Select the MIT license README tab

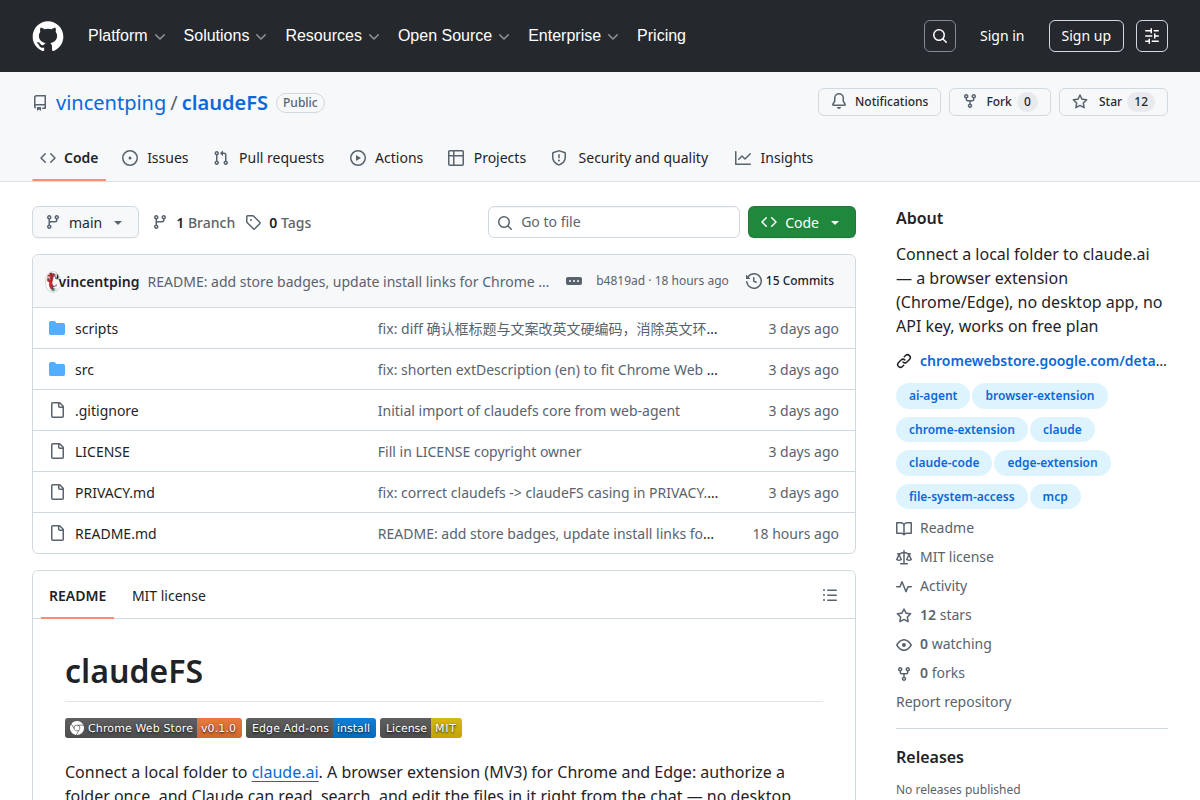pos(169,596)
